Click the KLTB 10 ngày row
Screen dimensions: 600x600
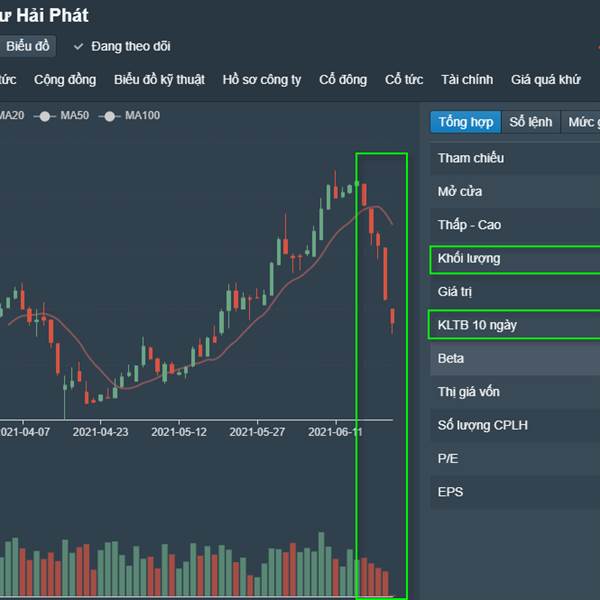point(514,325)
